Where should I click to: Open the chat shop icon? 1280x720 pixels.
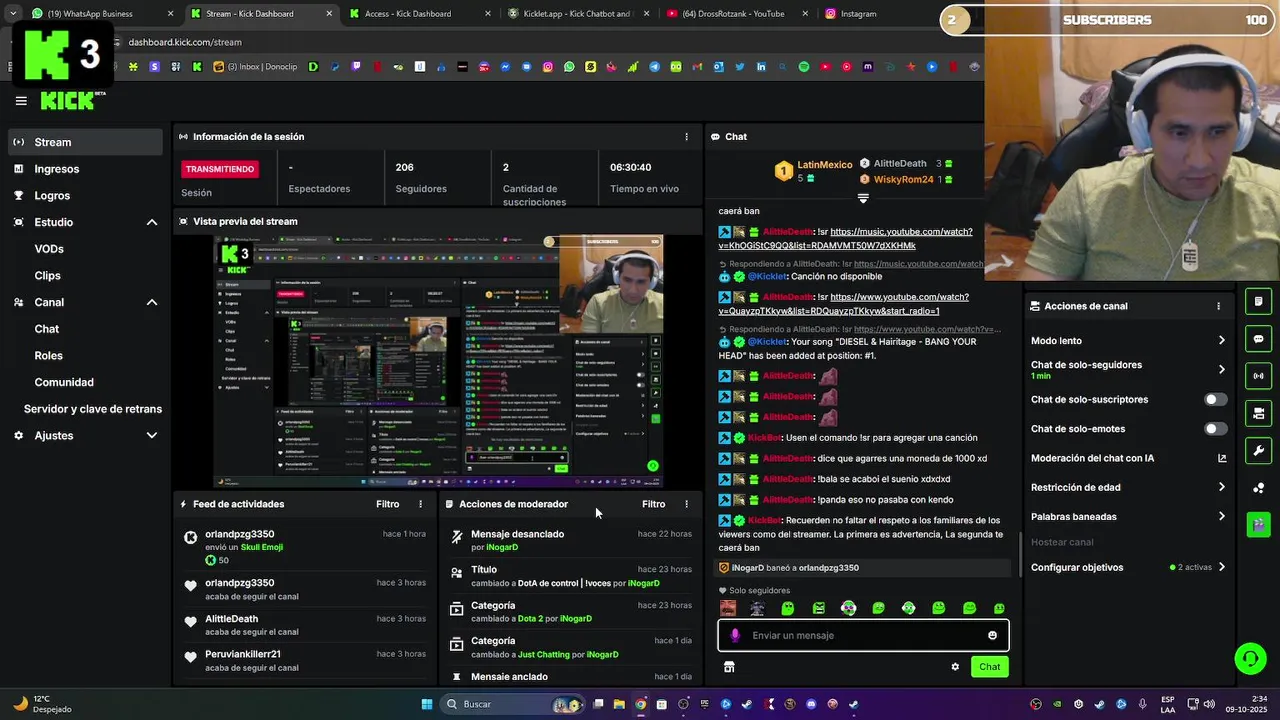tap(729, 667)
